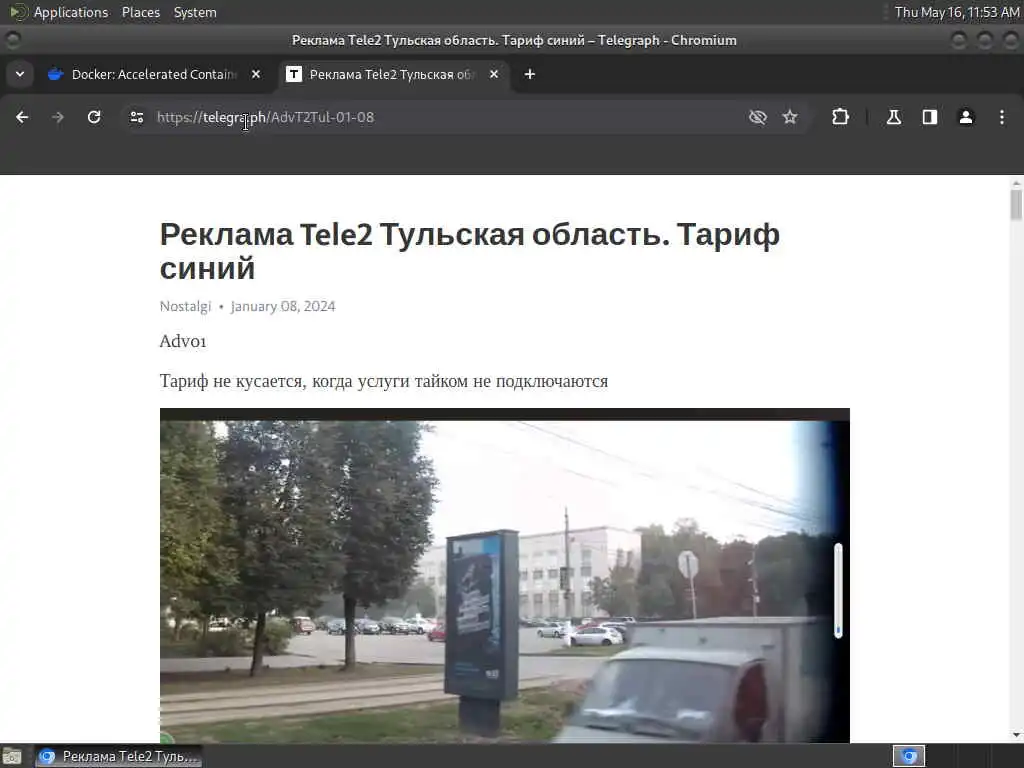
Task: Open a new tab with plus button
Action: coord(530,74)
